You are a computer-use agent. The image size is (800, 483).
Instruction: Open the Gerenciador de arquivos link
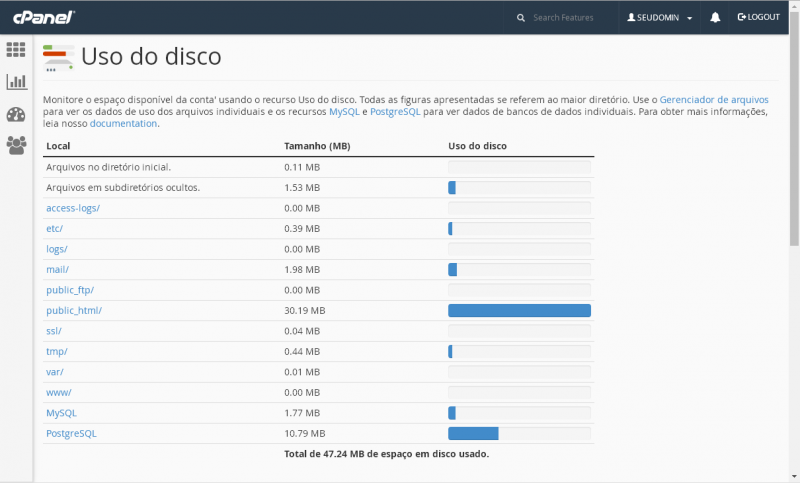[714, 99]
